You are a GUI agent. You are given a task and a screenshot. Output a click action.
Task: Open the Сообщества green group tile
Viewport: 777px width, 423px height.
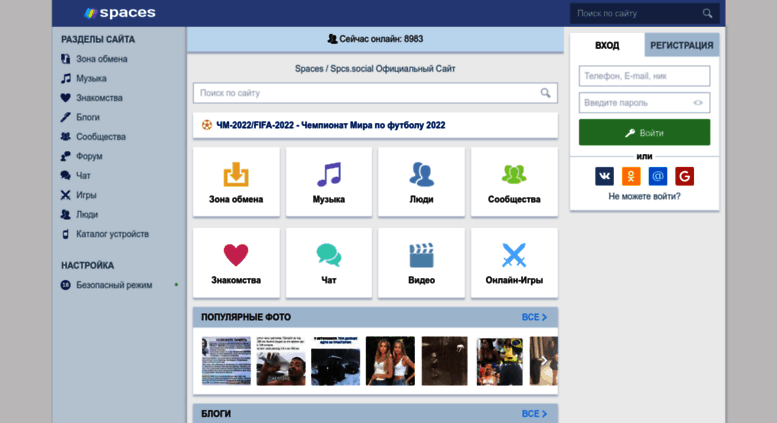click(x=514, y=175)
